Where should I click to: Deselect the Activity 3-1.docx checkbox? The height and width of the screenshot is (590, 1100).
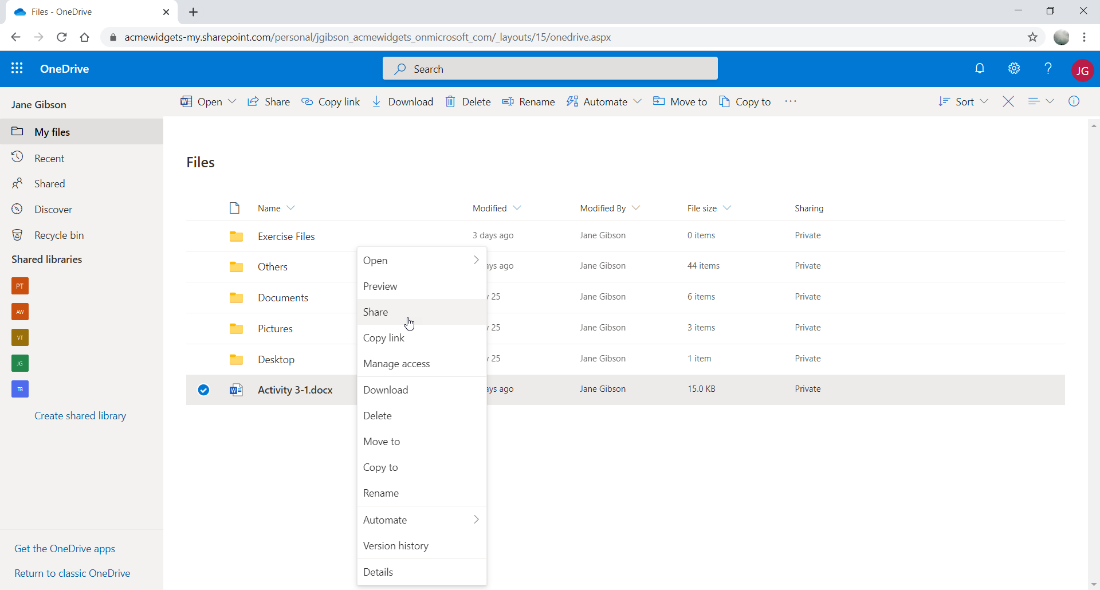(204, 389)
